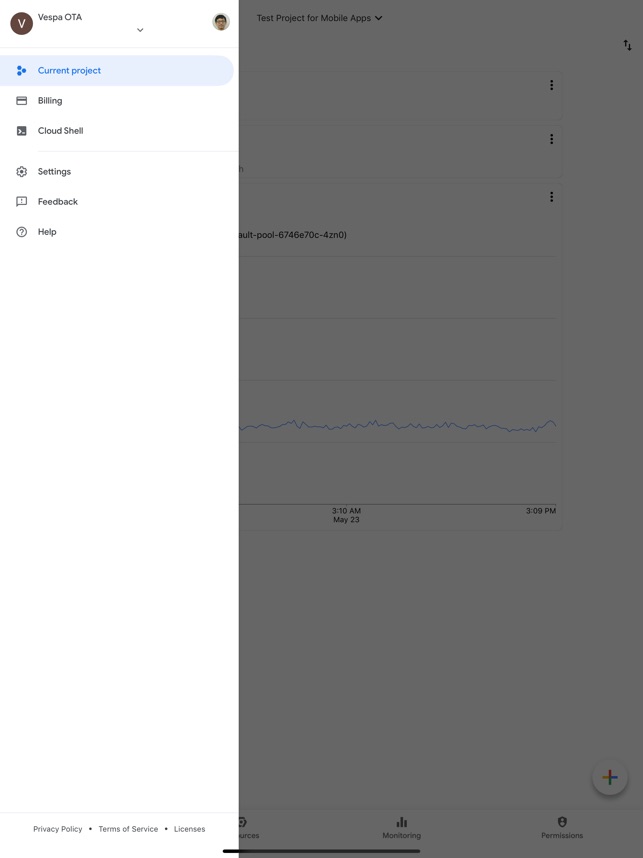
Task: Open the Test Project for Mobile Apps dropdown
Action: click(x=319, y=18)
